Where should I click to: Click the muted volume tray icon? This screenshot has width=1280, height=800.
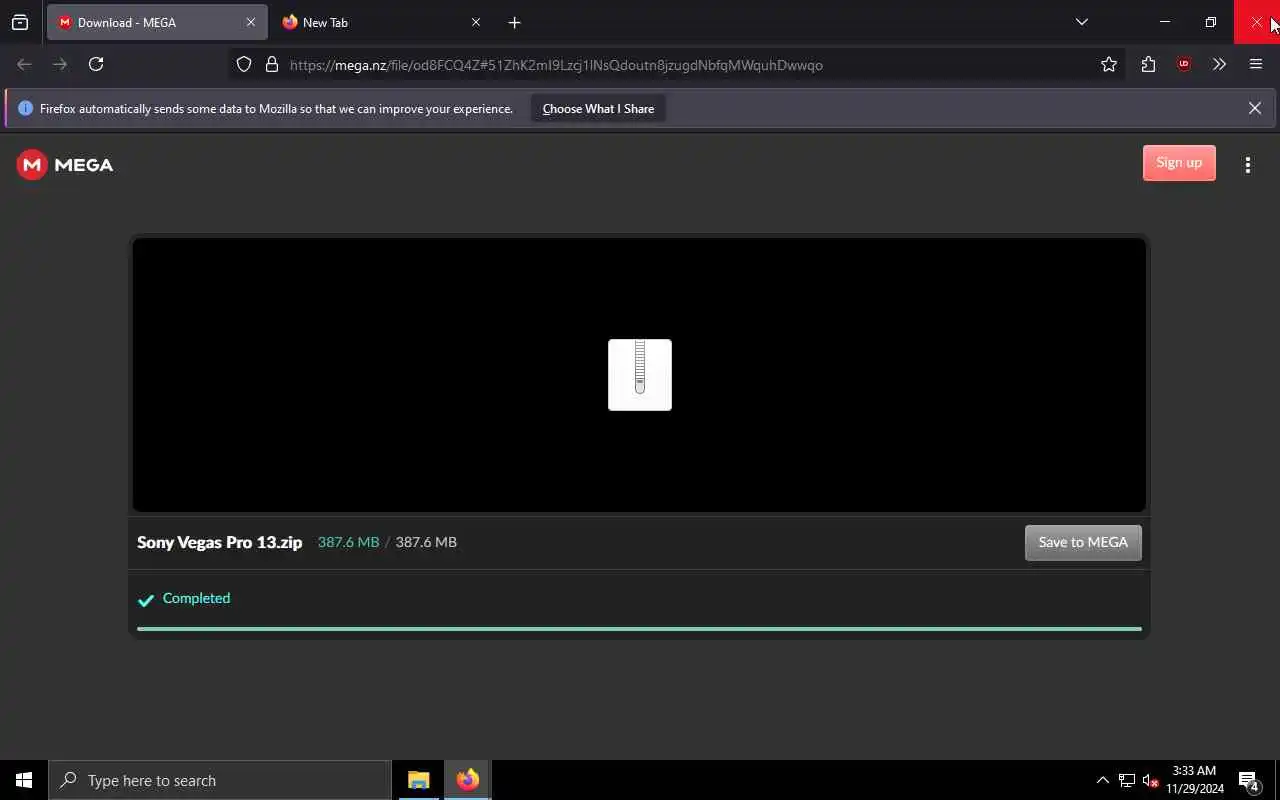coord(1150,780)
